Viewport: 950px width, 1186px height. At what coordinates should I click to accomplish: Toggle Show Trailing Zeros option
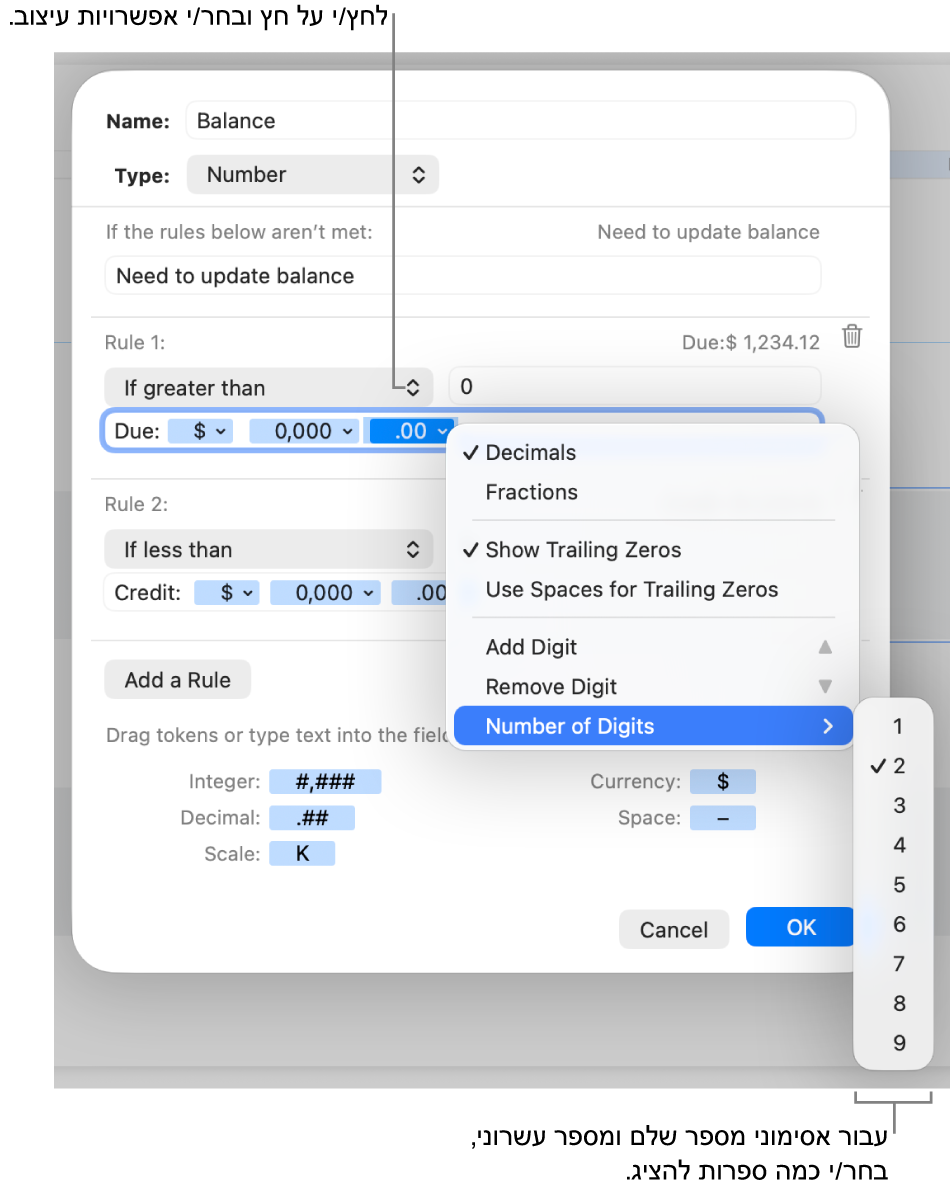point(583,550)
